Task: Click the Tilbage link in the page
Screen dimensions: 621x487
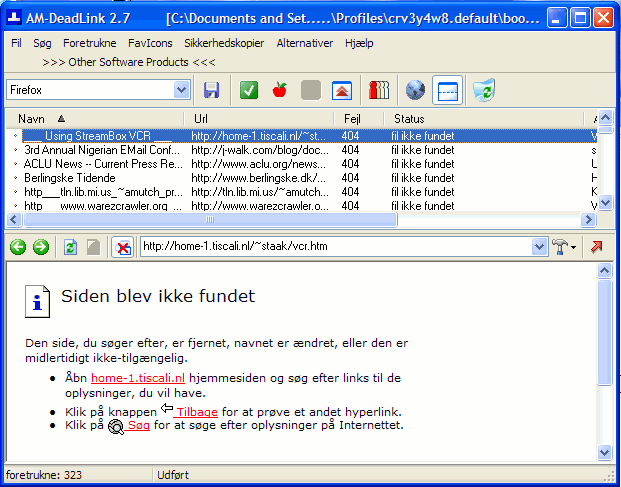Action: point(196,412)
